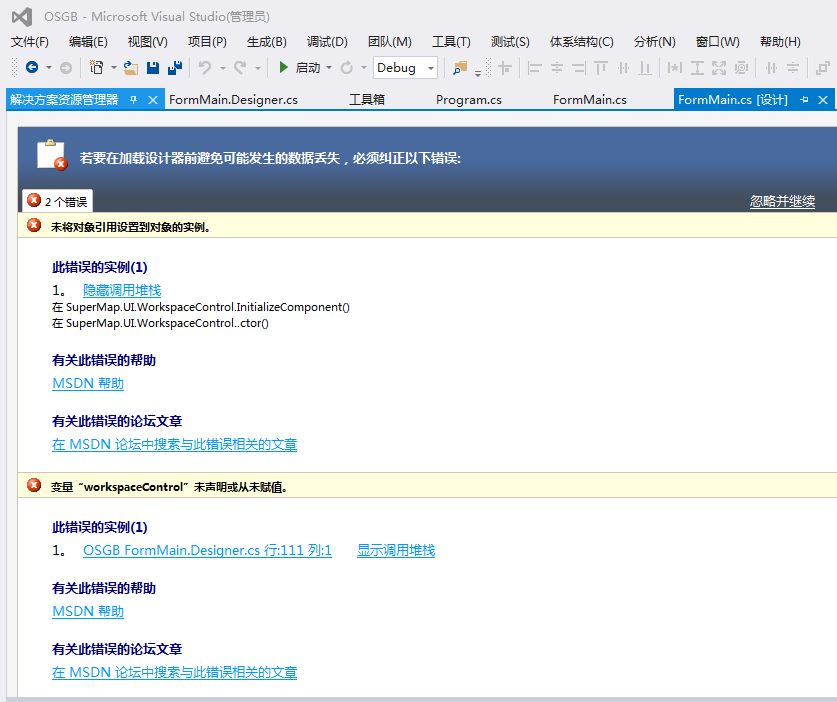Image resolution: width=837 pixels, height=702 pixels.
Task: Open the 帮助(H) menu
Action: point(780,42)
